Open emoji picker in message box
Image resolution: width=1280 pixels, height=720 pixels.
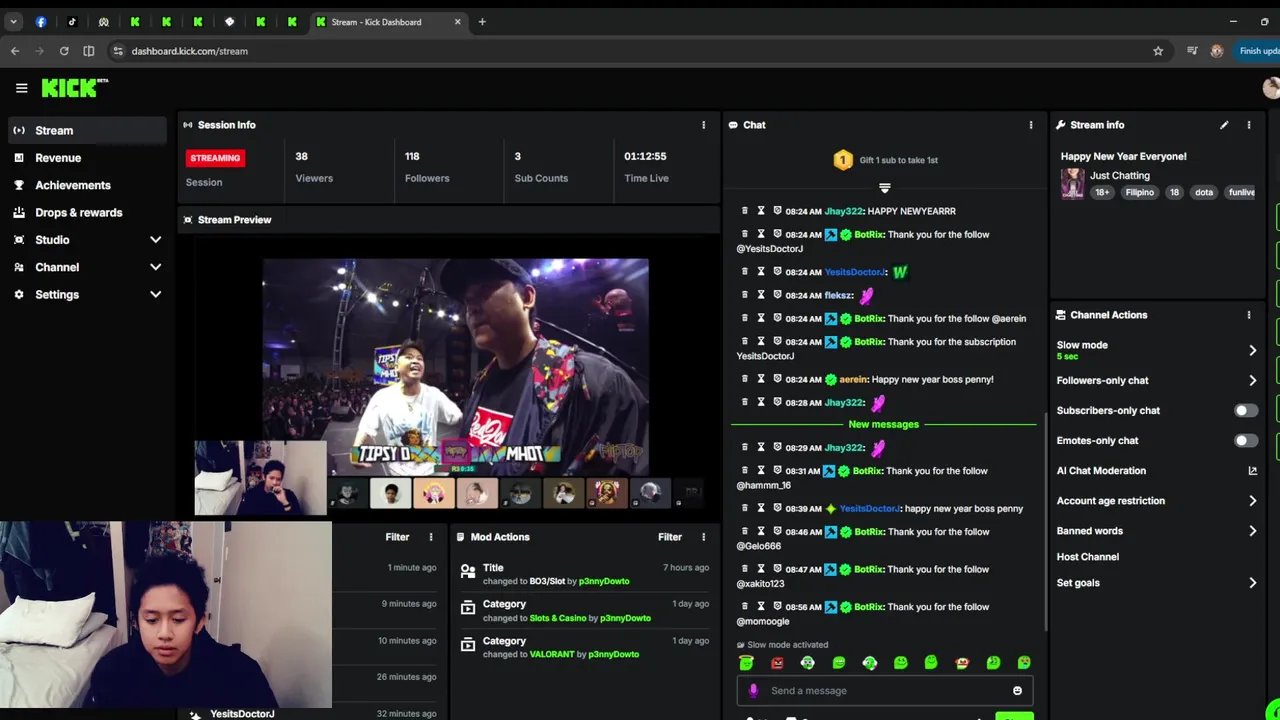[1017, 691]
